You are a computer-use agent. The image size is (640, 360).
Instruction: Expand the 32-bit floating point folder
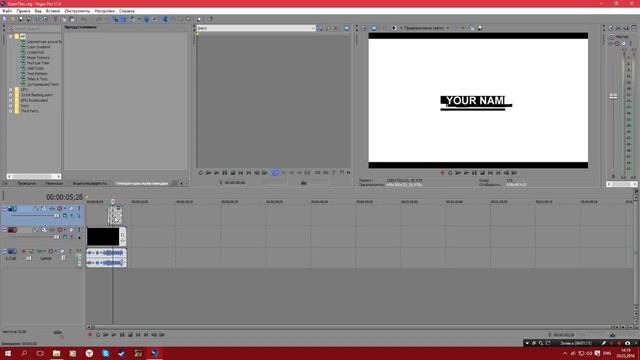[11, 95]
